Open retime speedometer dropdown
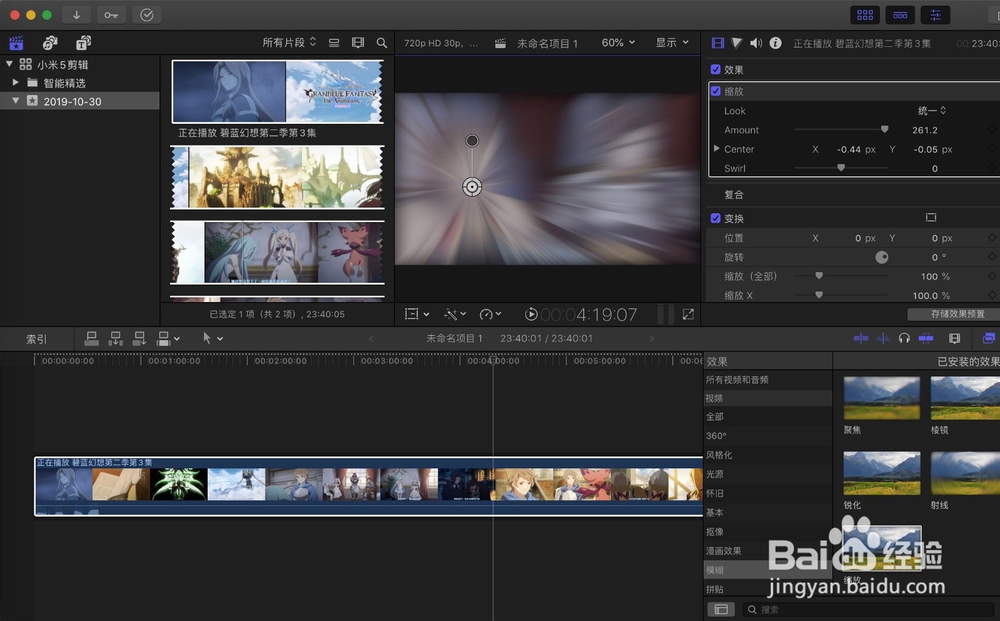The image size is (1000, 621). point(490,314)
